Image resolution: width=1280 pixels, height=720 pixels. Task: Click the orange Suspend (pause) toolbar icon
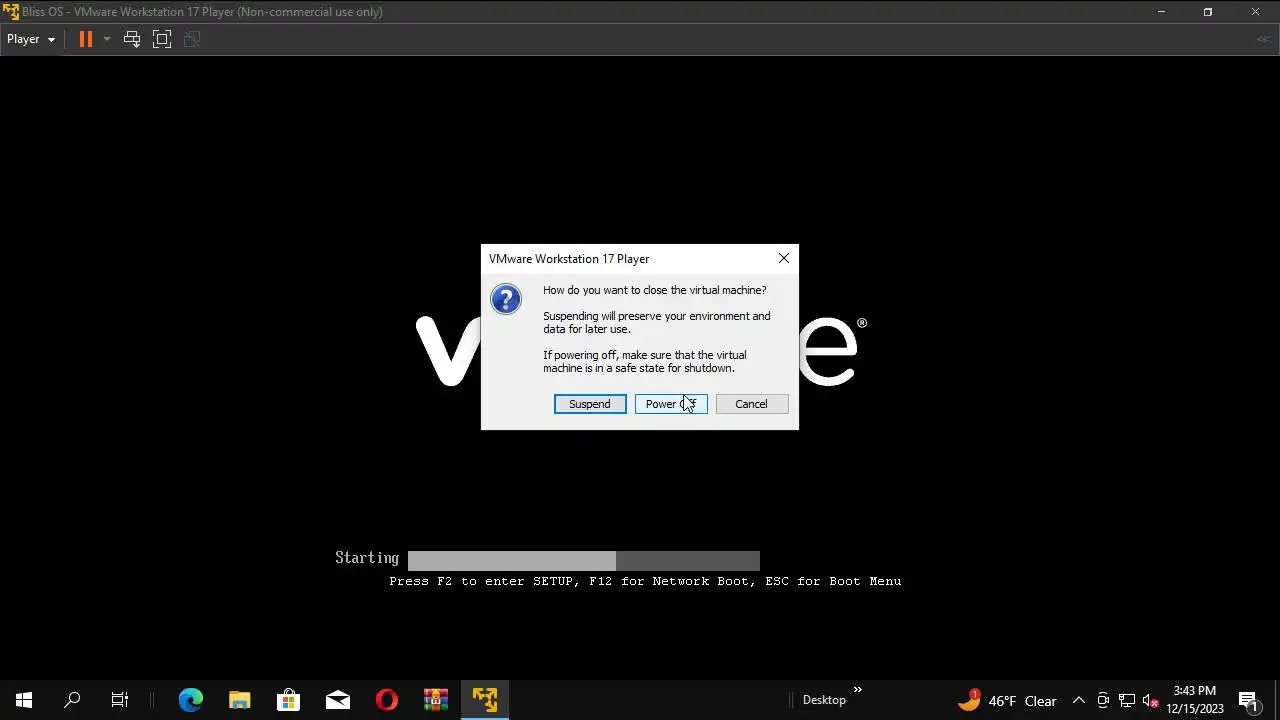click(86, 39)
